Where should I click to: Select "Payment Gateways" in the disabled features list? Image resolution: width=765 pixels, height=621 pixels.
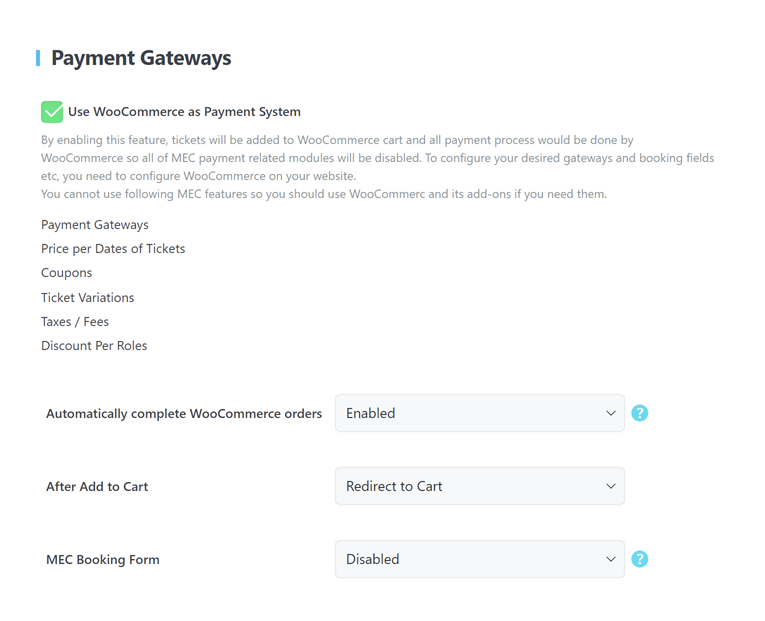(x=95, y=225)
